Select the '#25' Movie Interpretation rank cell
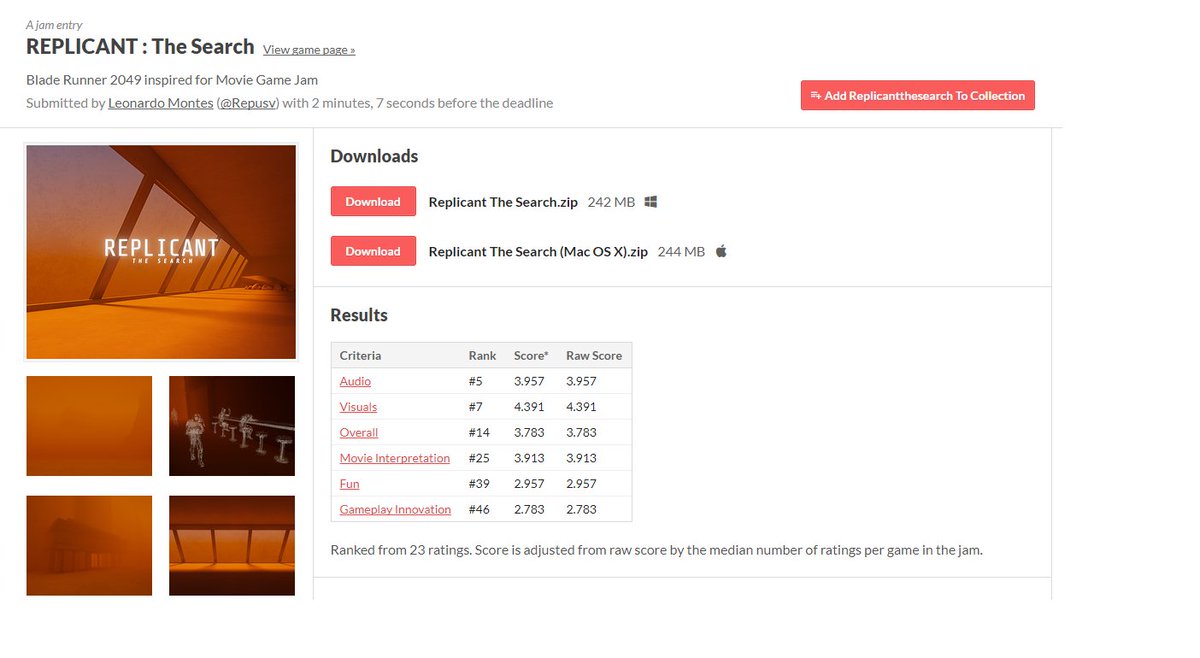1200x658 pixels. coord(479,458)
